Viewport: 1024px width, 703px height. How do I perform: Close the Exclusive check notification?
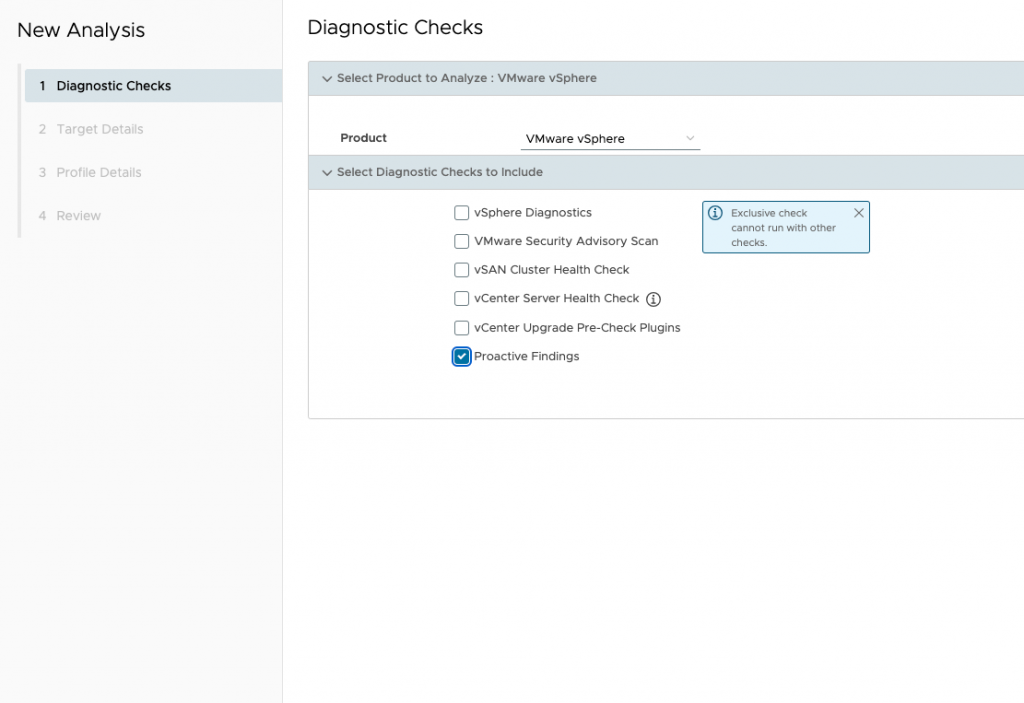(858, 213)
